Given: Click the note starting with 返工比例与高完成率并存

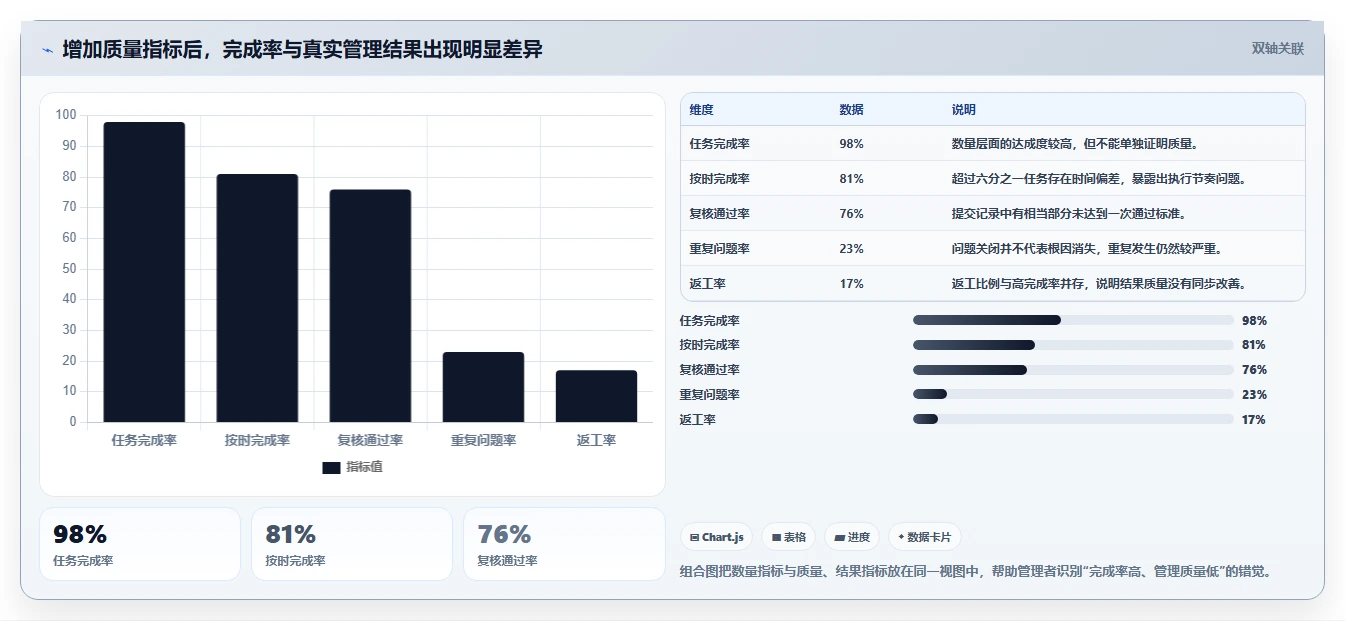Looking at the screenshot, I should click(1099, 284).
